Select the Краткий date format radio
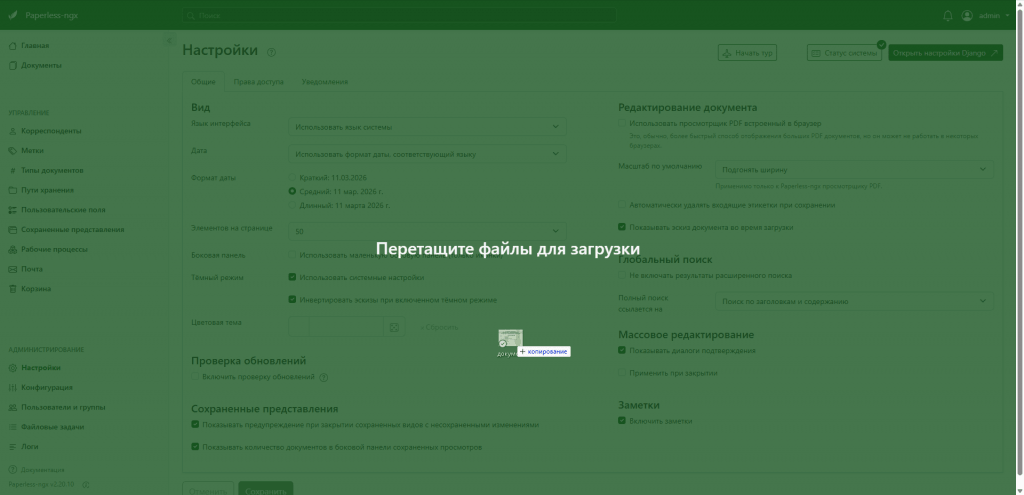 (x=292, y=178)
